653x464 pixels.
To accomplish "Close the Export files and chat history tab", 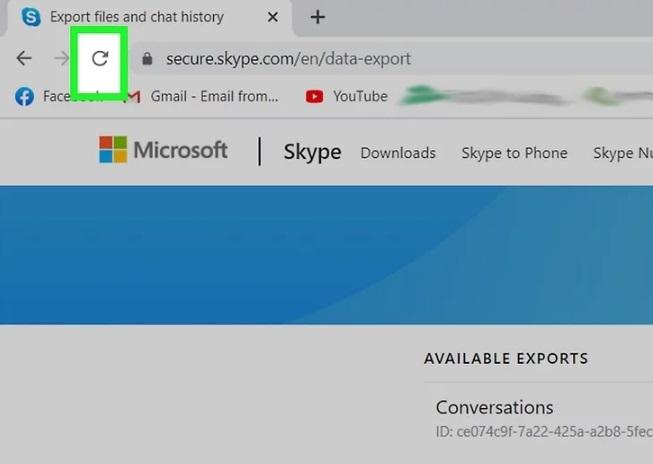I will point(273,17).
